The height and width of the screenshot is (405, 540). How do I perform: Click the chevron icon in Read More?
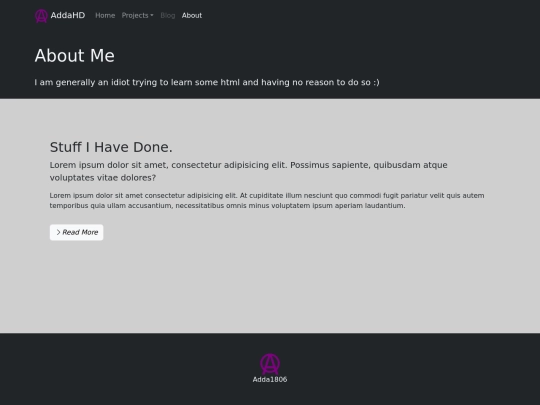[x=59, y=232]
